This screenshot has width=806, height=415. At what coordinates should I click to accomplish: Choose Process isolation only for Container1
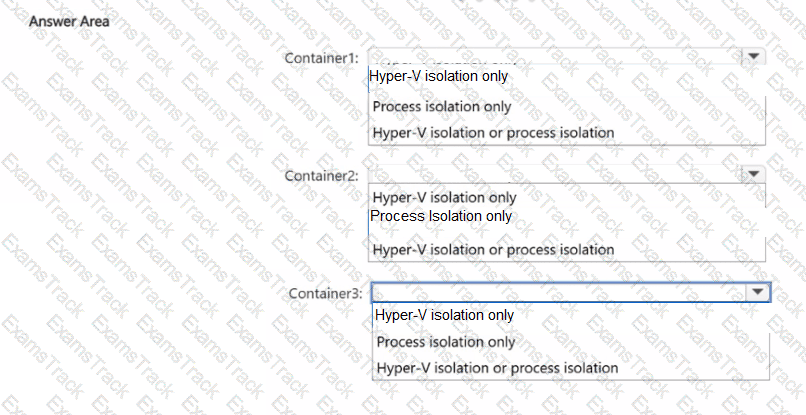click(x=441, y=106)
